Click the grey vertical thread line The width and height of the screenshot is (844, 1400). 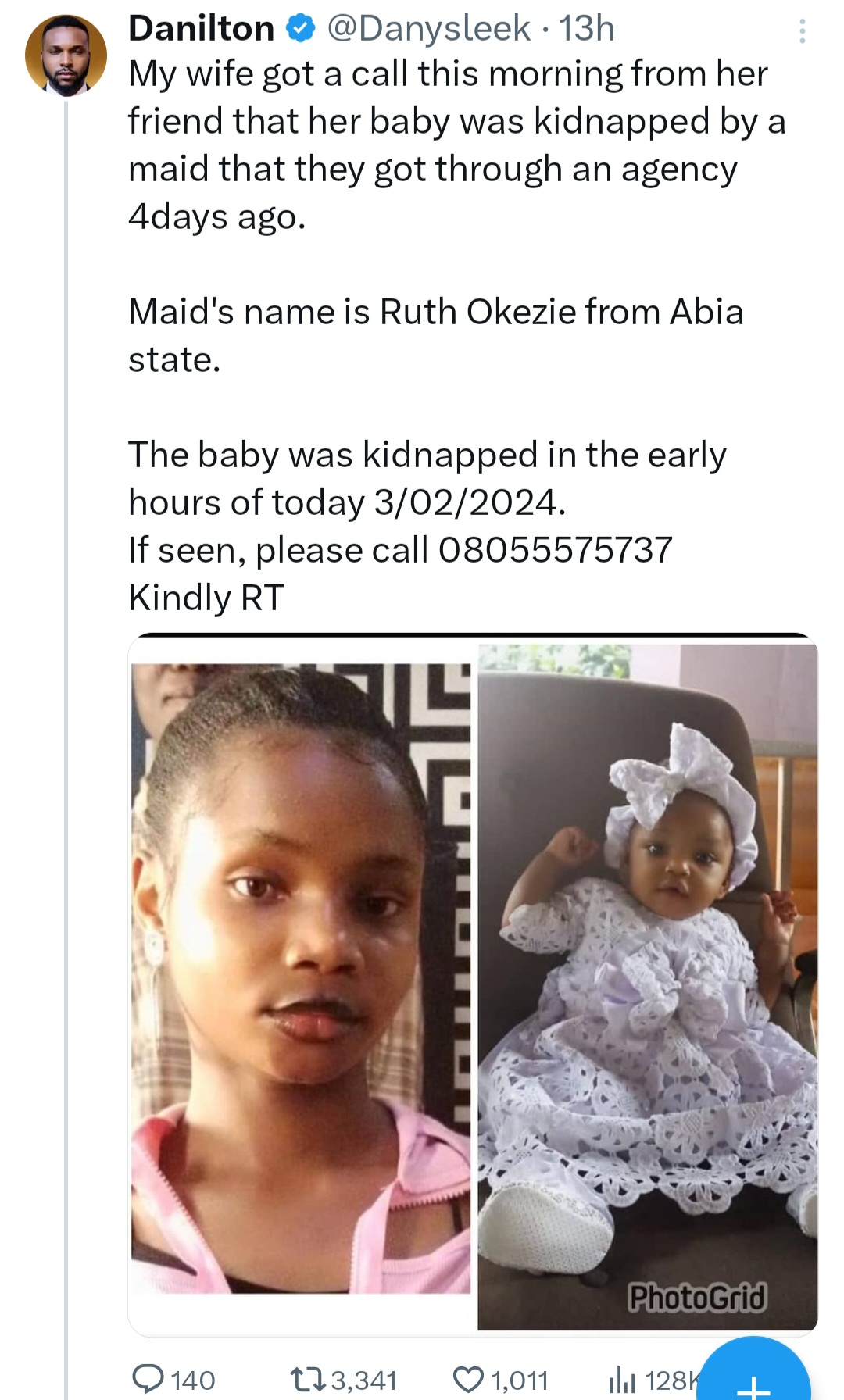pyautogui.click(x=66, y=703)
